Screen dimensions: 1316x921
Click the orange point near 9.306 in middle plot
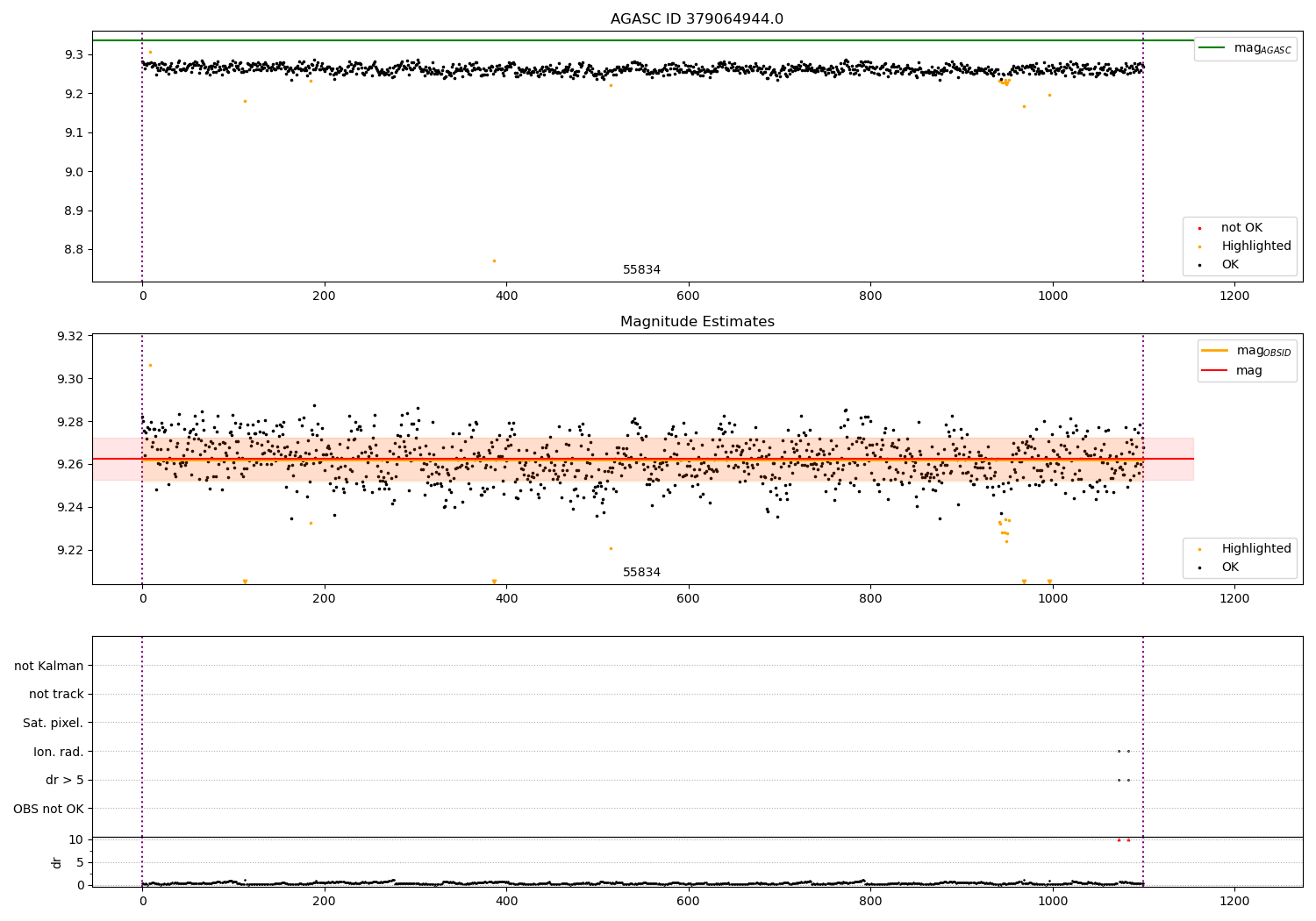[x=150, y=365]
